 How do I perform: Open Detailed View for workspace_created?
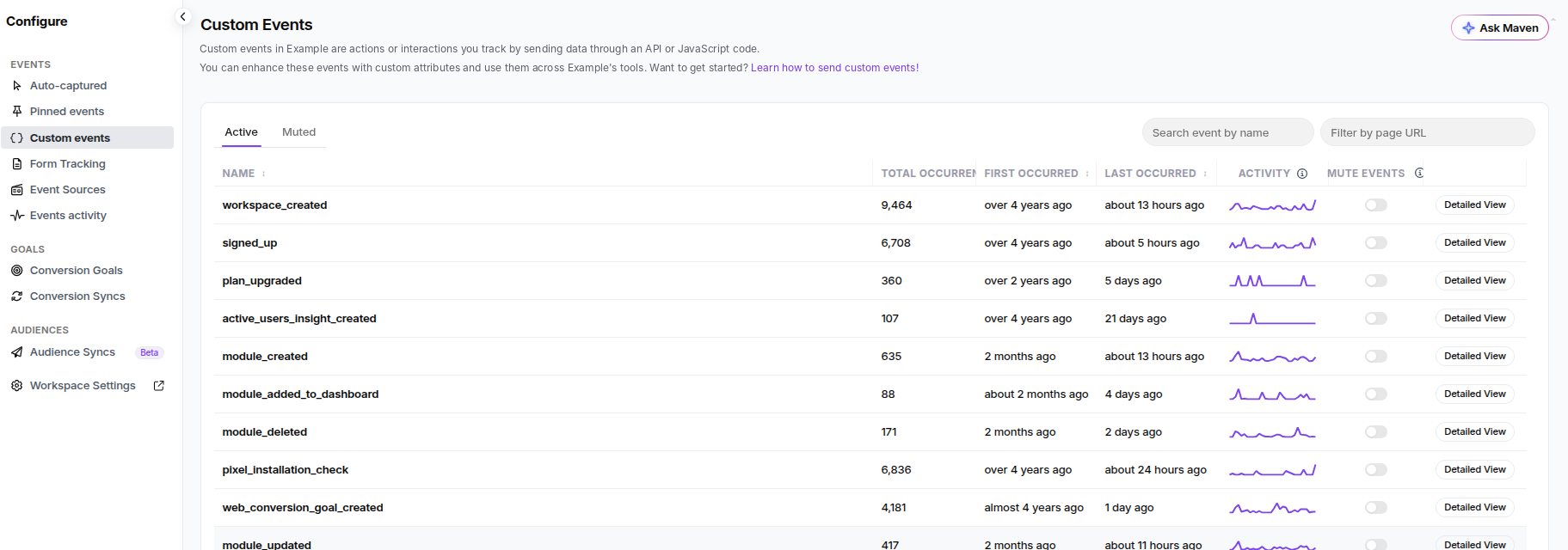1475,205
